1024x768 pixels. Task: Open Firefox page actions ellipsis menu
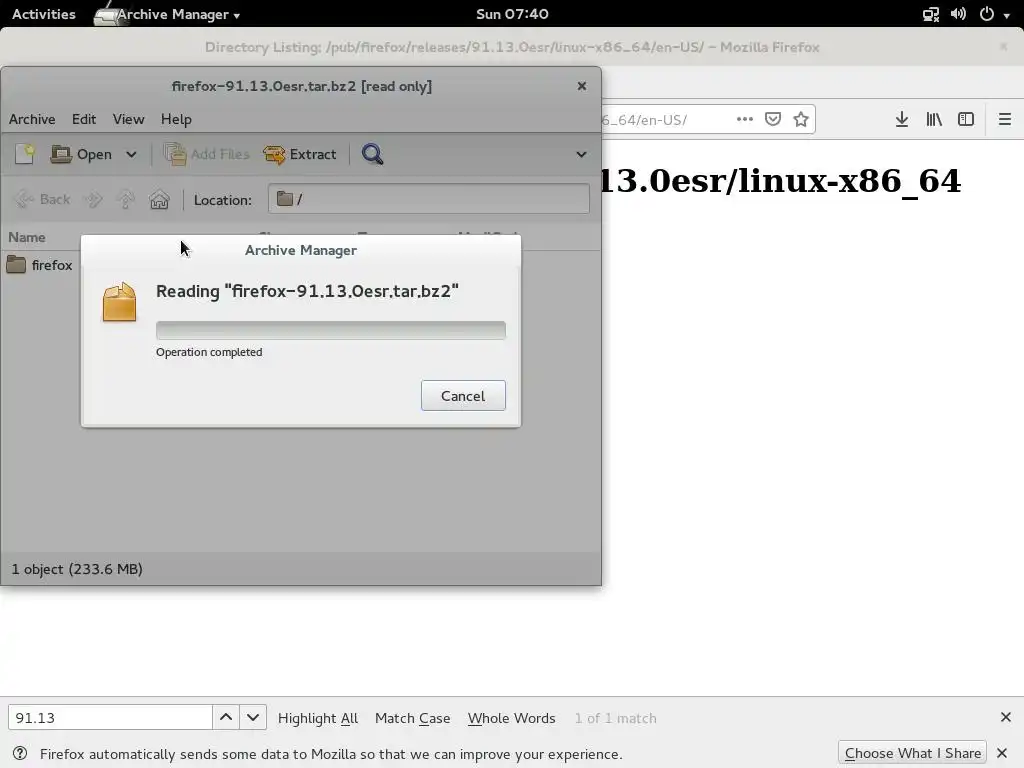(744, 119)
